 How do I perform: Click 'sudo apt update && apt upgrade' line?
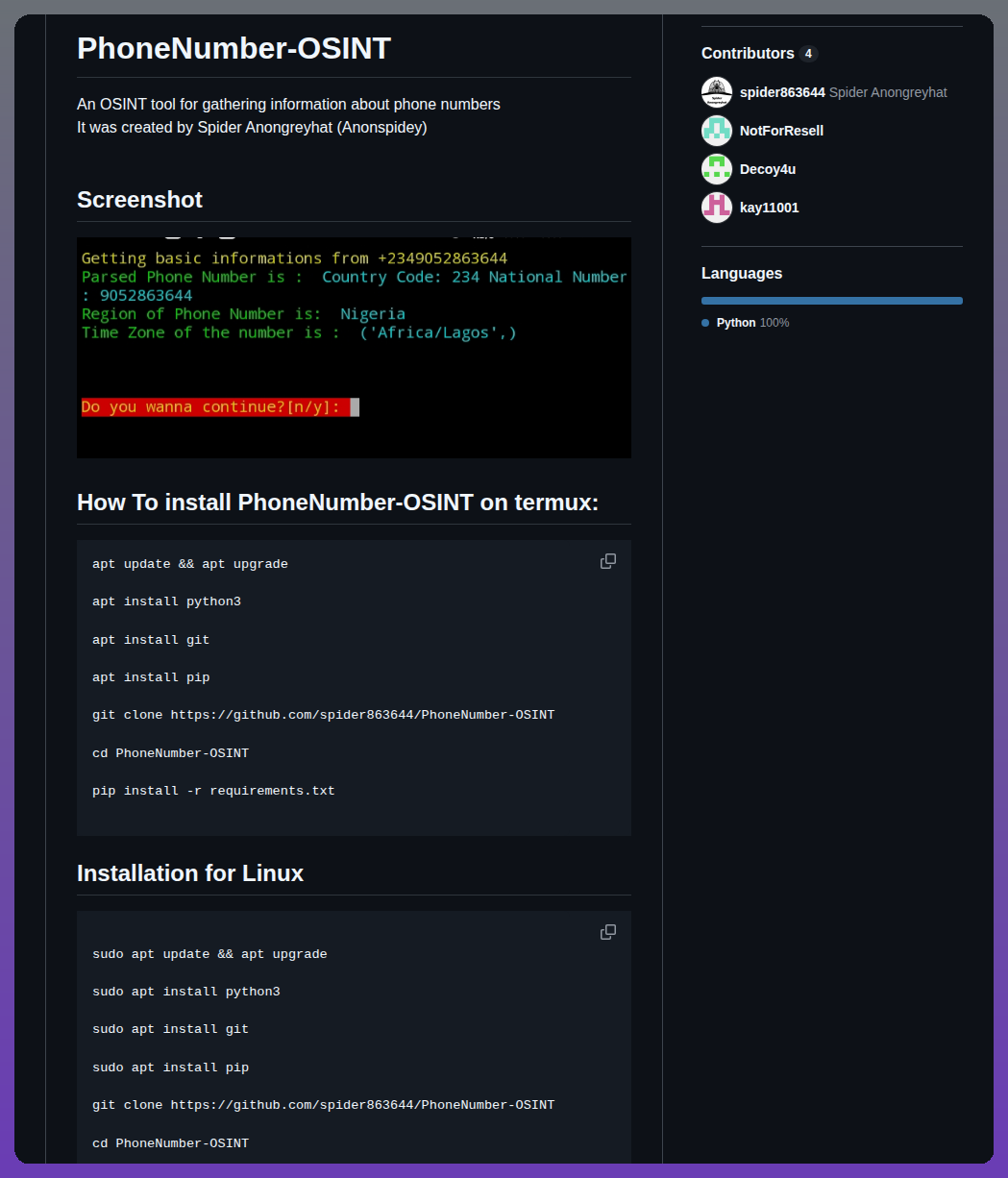(209, 954)
